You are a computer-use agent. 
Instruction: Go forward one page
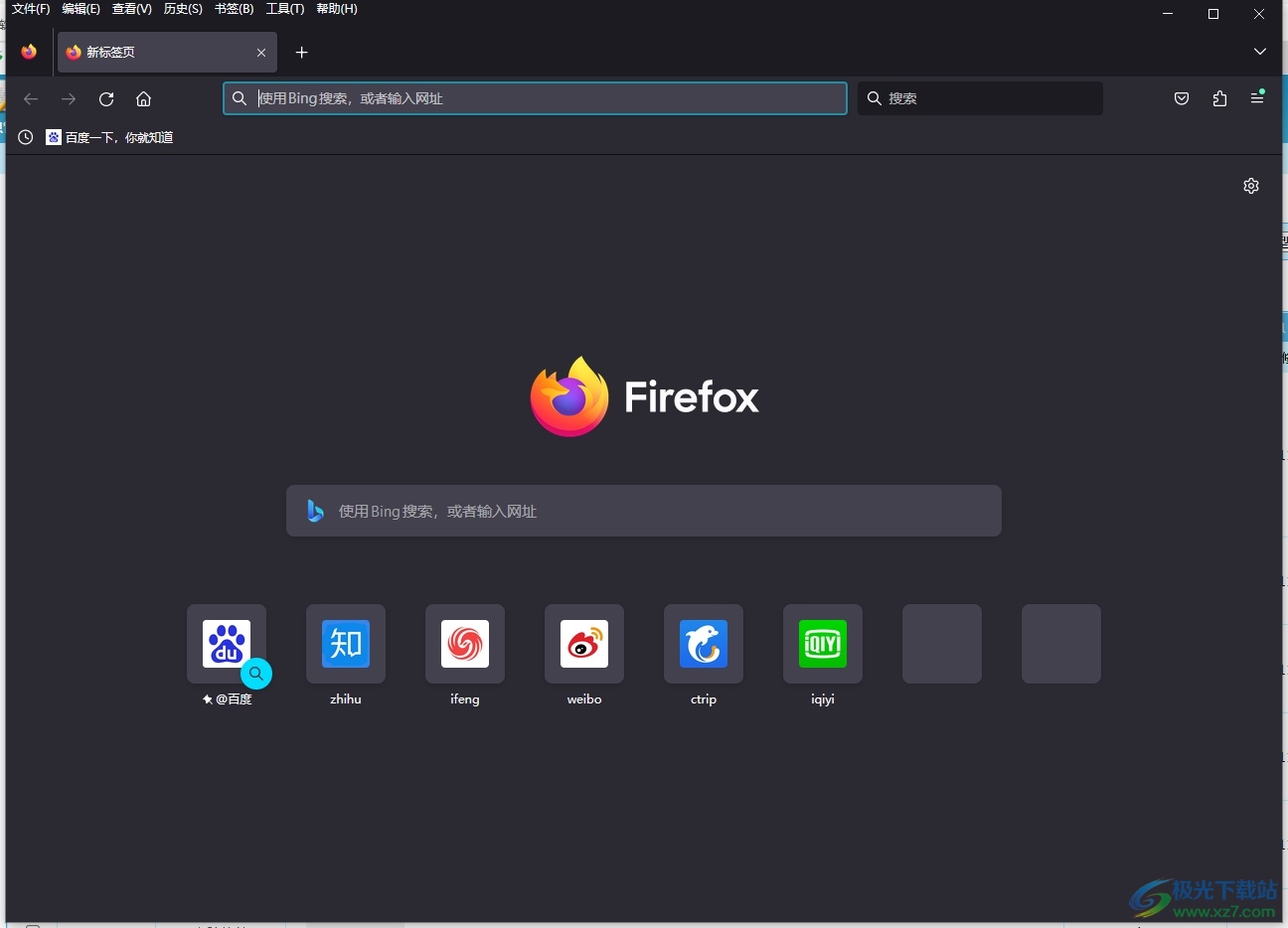[x=69, y=98]
